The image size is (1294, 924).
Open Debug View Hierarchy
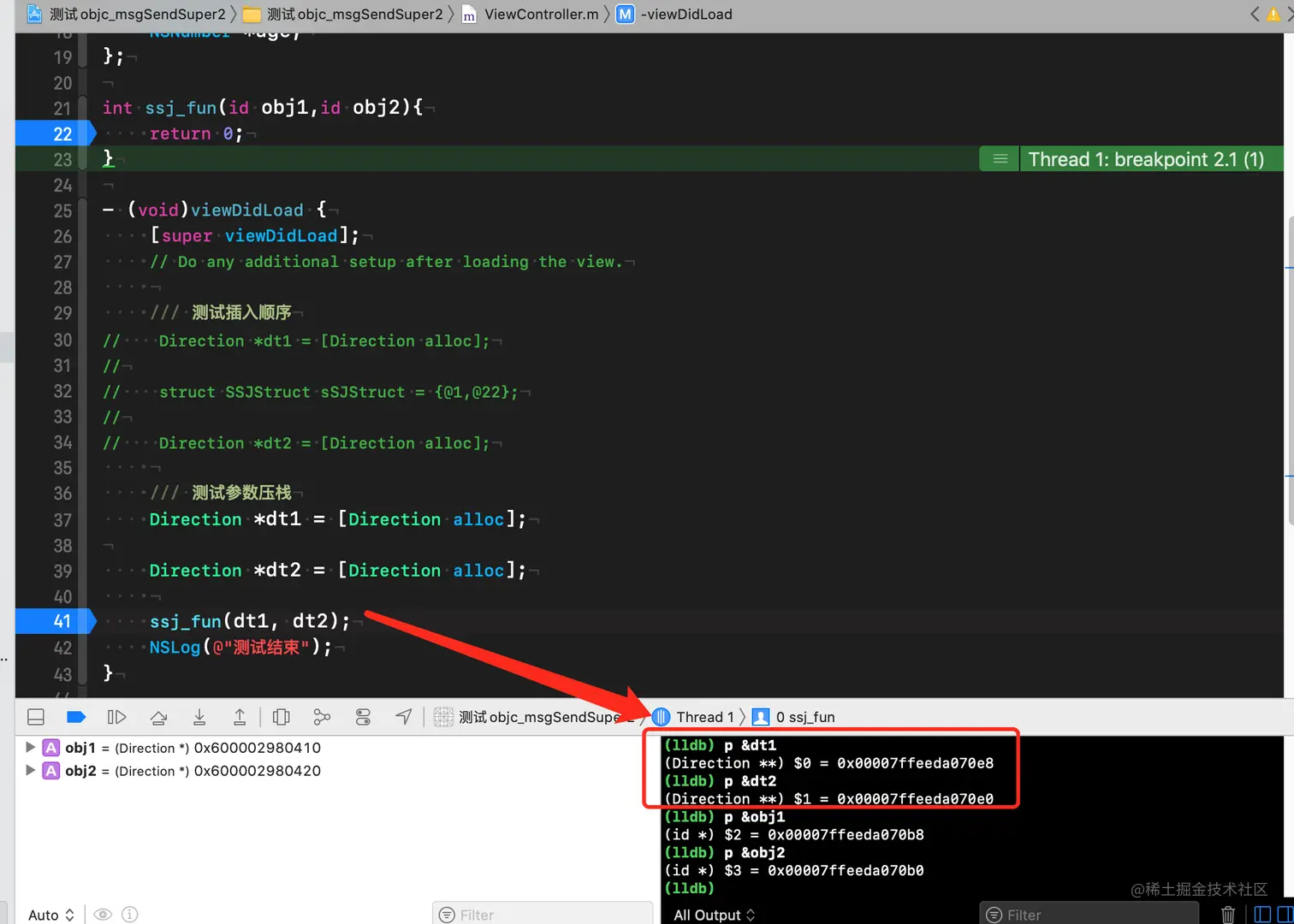281,717
